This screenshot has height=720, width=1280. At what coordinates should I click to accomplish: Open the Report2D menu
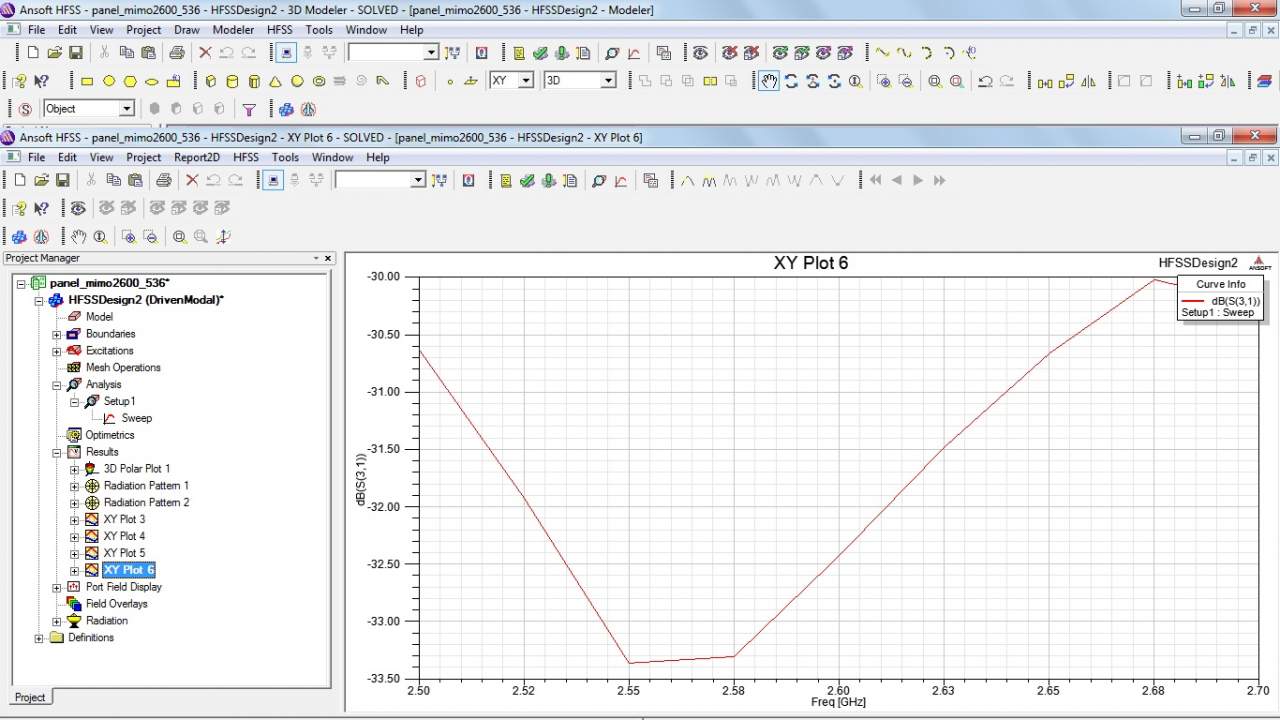[x=196, y=157]
